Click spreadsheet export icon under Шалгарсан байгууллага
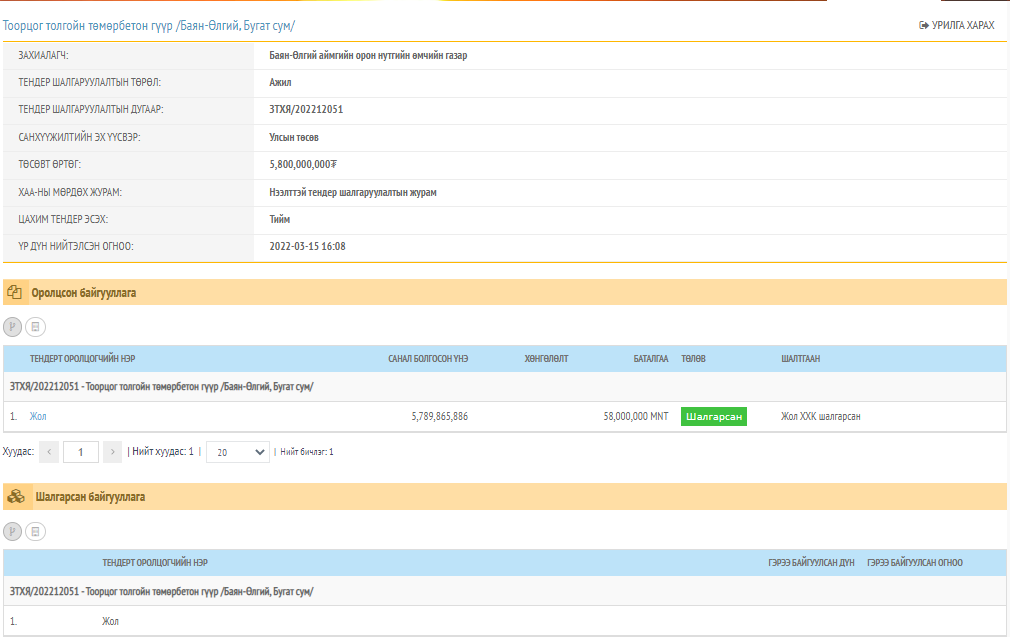Viewport: 1010px width, 637px height. coord(35,532)
